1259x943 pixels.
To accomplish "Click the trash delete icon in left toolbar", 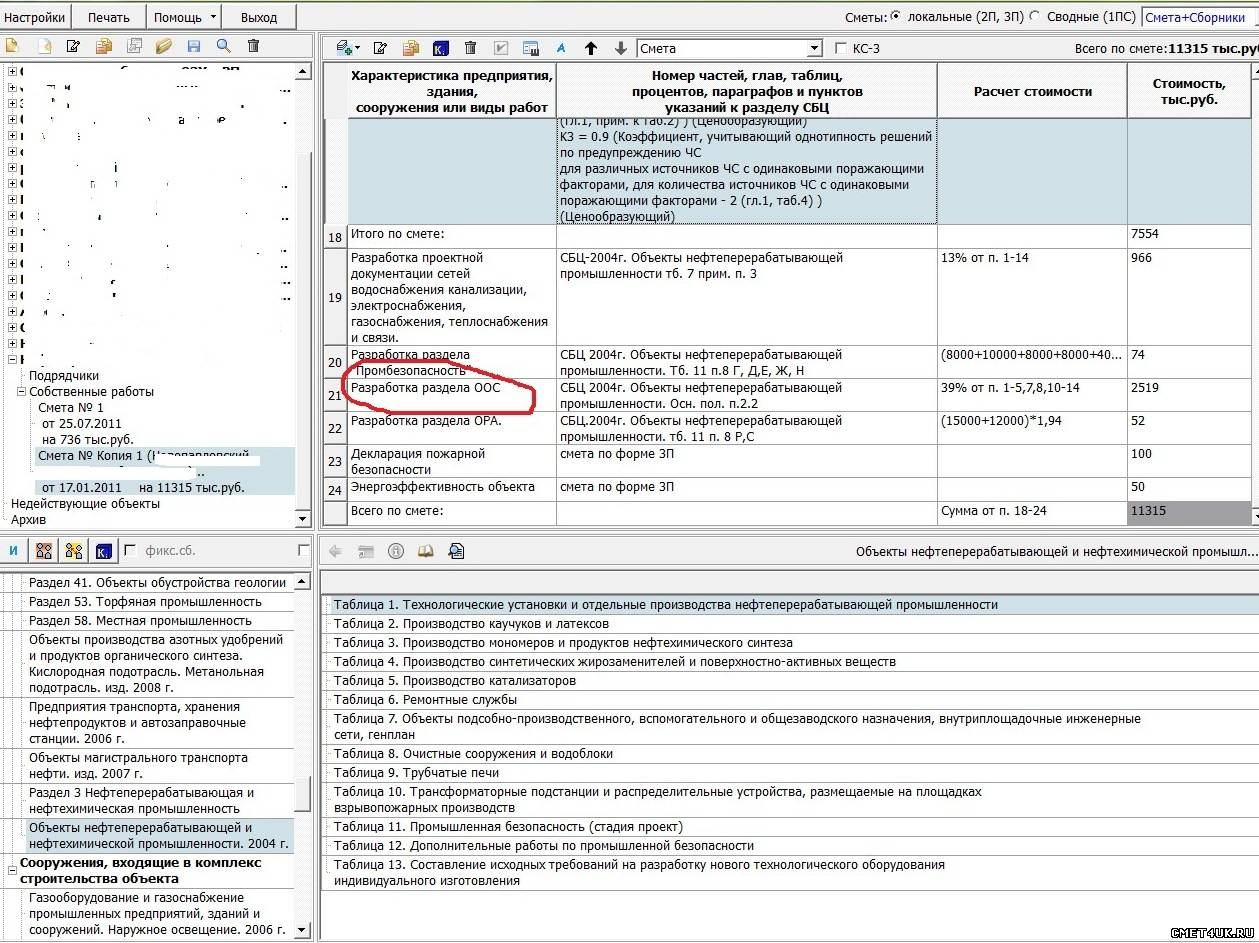I will click(253, 46).
